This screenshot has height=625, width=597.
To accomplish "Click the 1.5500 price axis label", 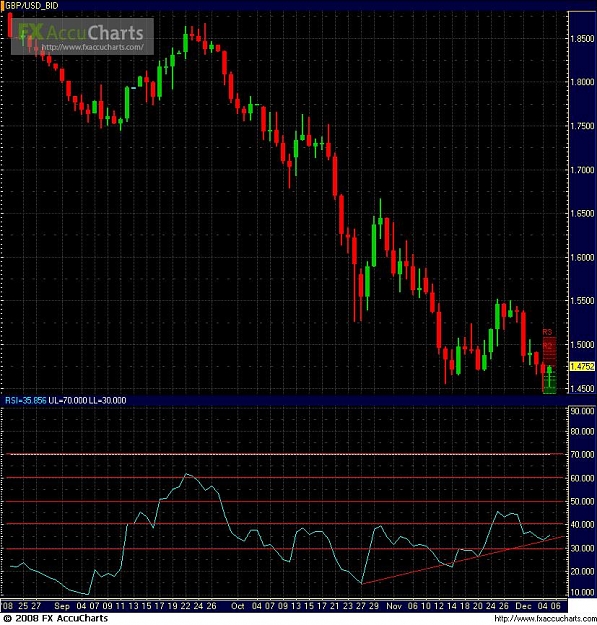I will click(x=582, y=301).
